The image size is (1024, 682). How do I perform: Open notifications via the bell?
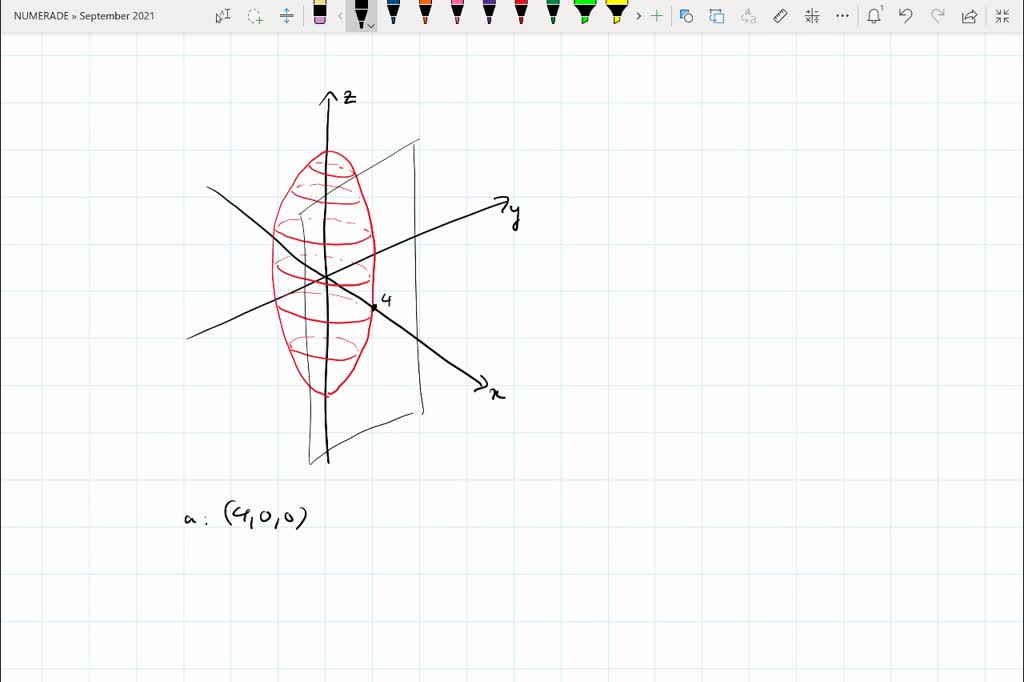click(873, 15)
